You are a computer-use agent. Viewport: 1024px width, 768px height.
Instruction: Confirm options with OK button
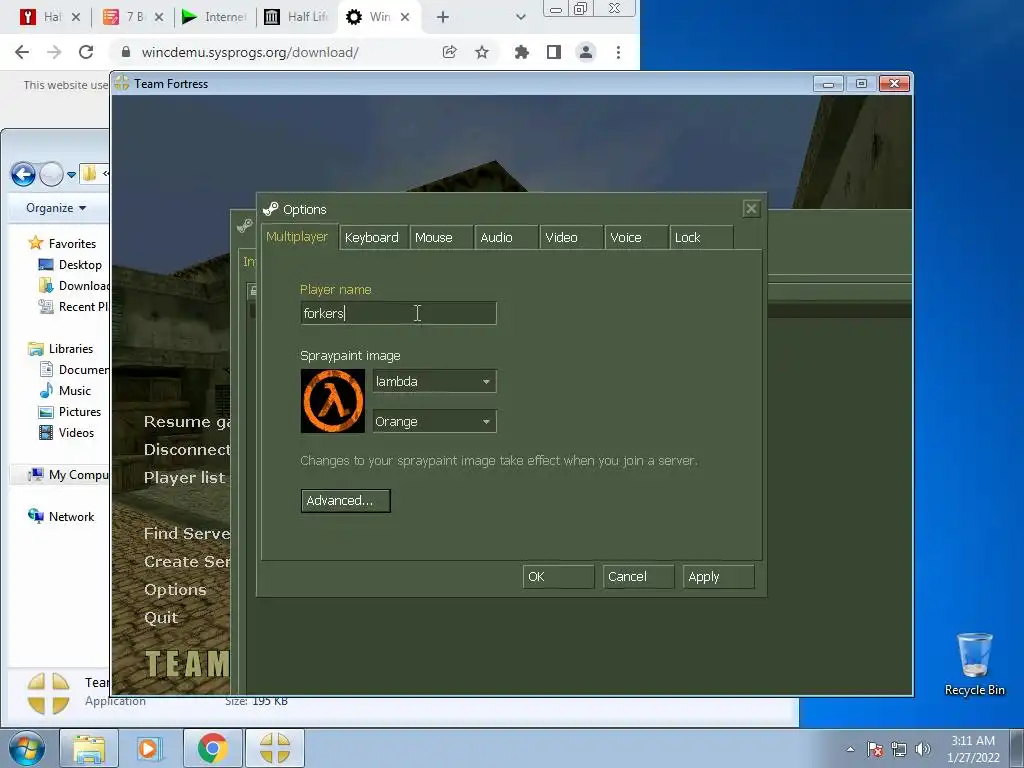(x=558, y=577)
